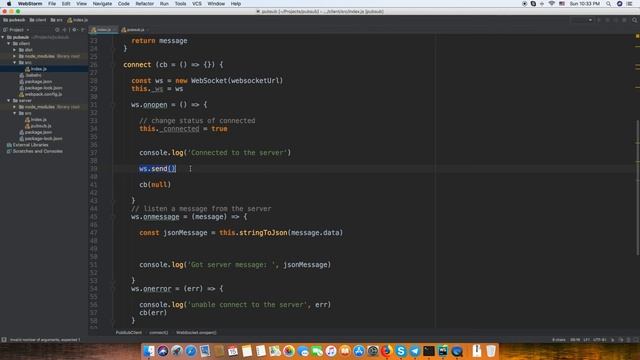640x360 pixels.
Task: Click the tool-window toggle icon in status bar corner
Action: [4, 340]
